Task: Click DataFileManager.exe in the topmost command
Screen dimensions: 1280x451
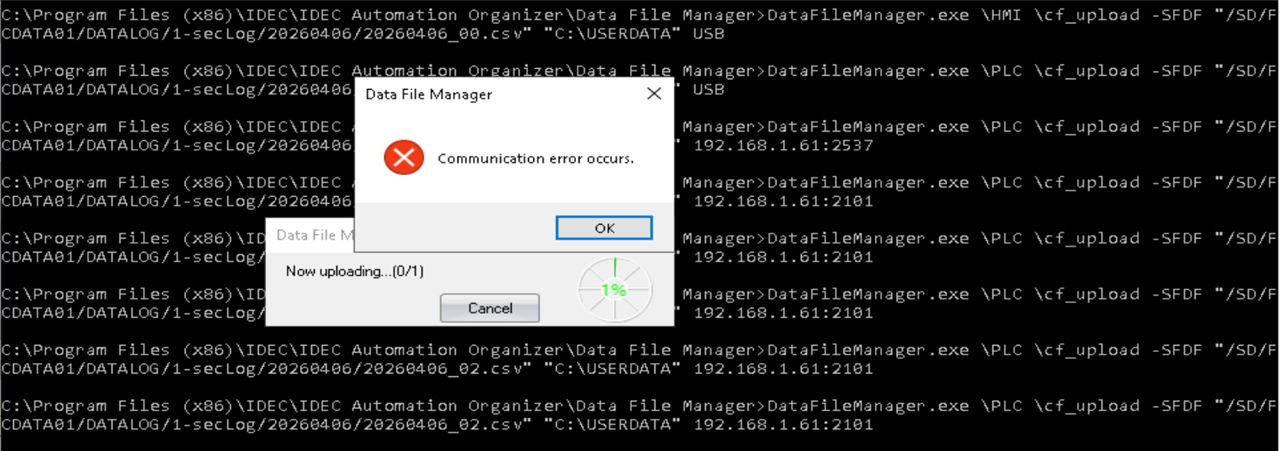Action: point(868,15)
